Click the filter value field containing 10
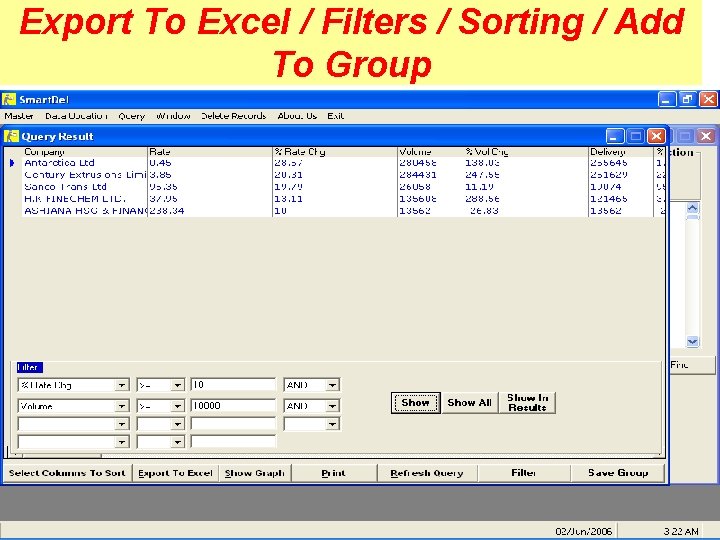Image resolution: width=720 pixels, height=540 pixels. [233, 385]
